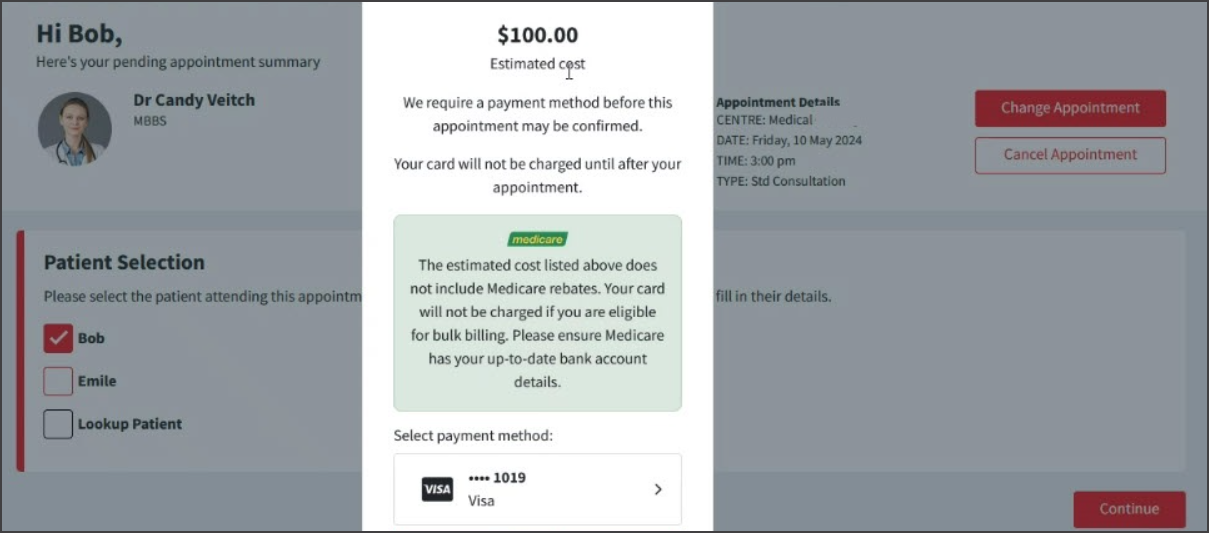The image size is (1209, 533).
Task: Click the Bob patient name label
Action: tap(91, 338)
